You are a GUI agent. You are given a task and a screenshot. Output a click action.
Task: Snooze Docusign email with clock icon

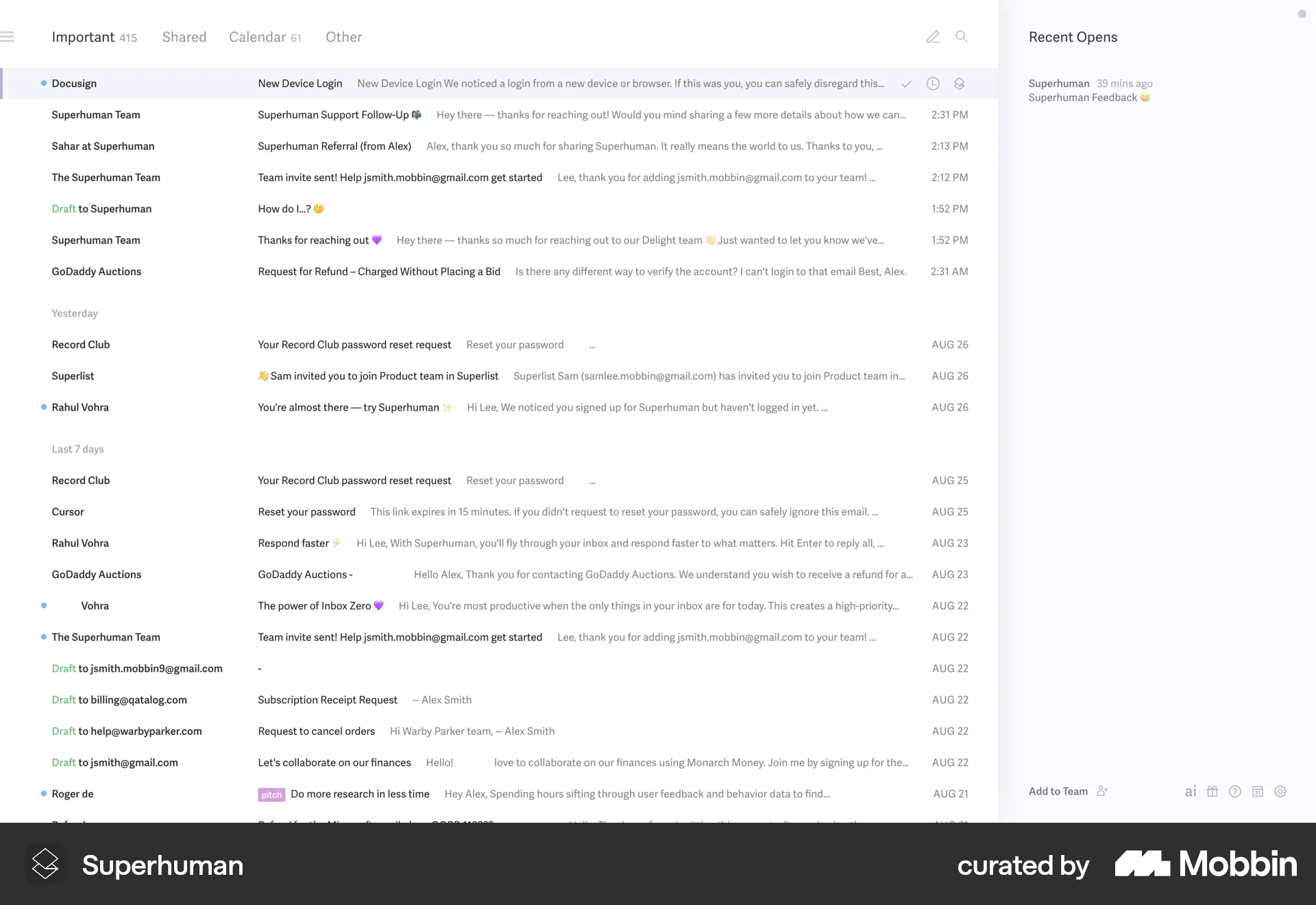point(933,84)
